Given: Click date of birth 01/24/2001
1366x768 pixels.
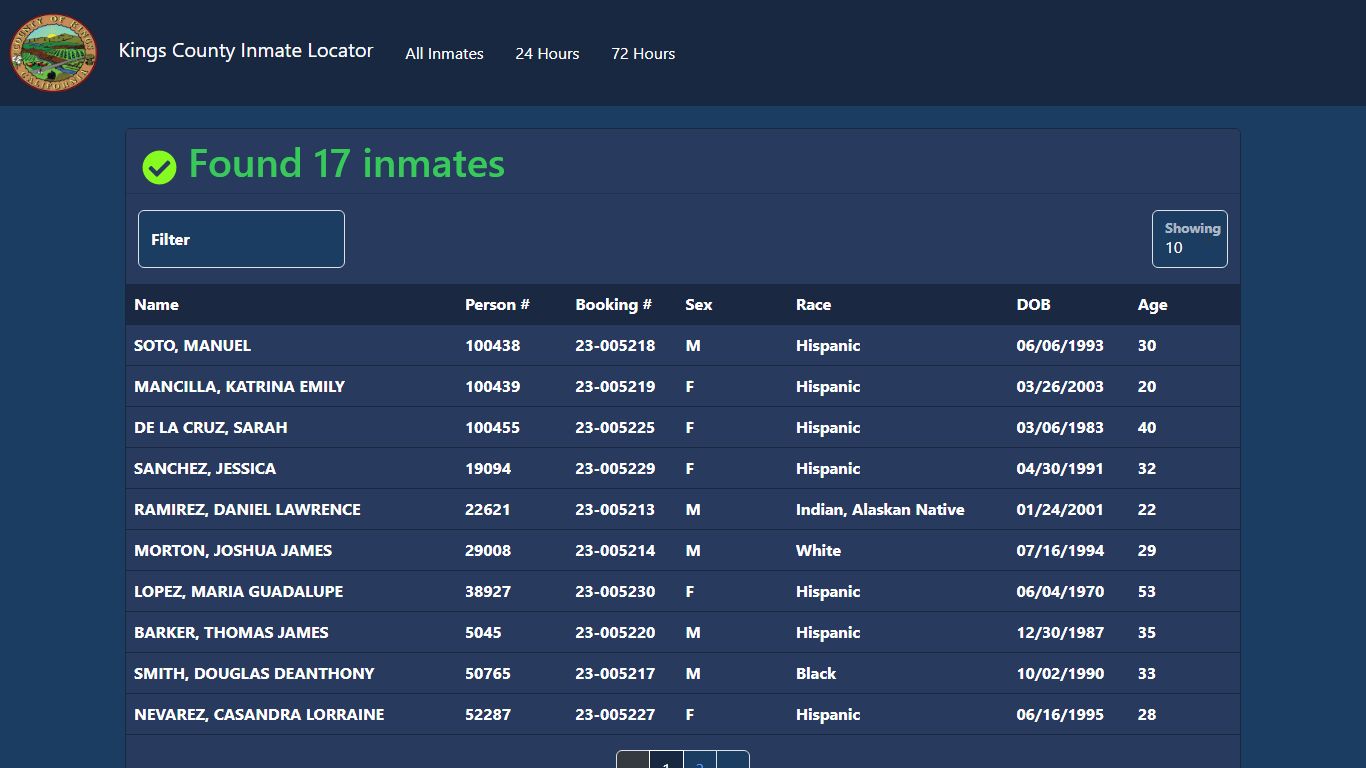Looking at the screenshot, I should point(1060,510).
